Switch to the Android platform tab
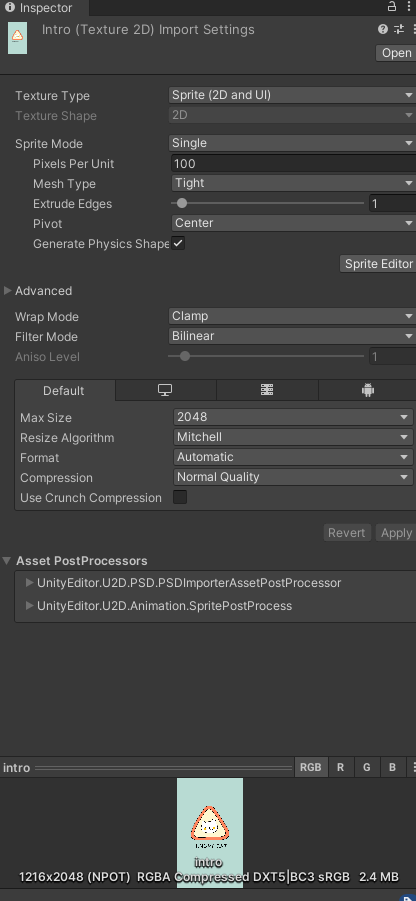Screen dimensions: 416x901 [368, 390]
